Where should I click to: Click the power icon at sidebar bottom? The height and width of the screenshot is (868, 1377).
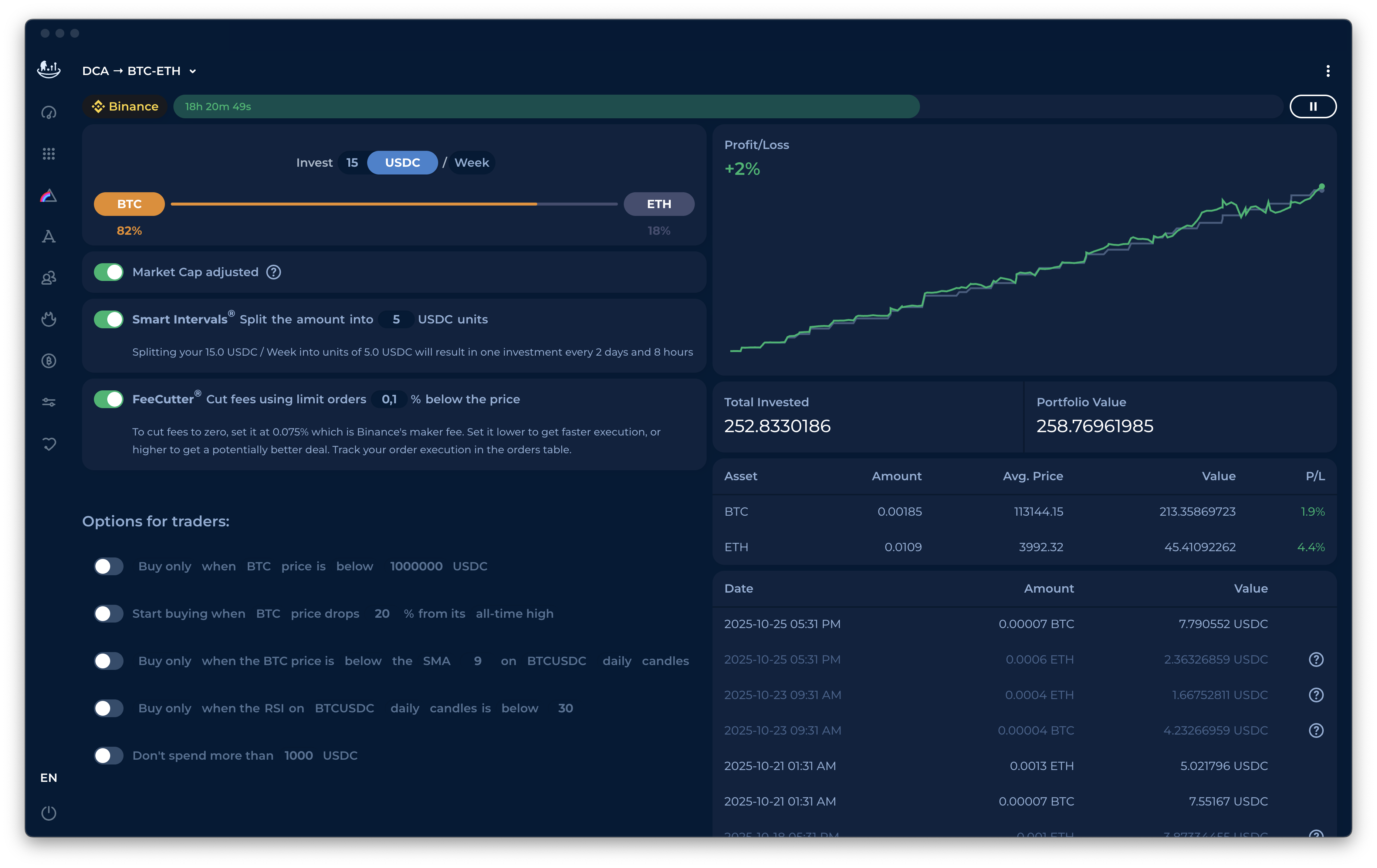48,813
